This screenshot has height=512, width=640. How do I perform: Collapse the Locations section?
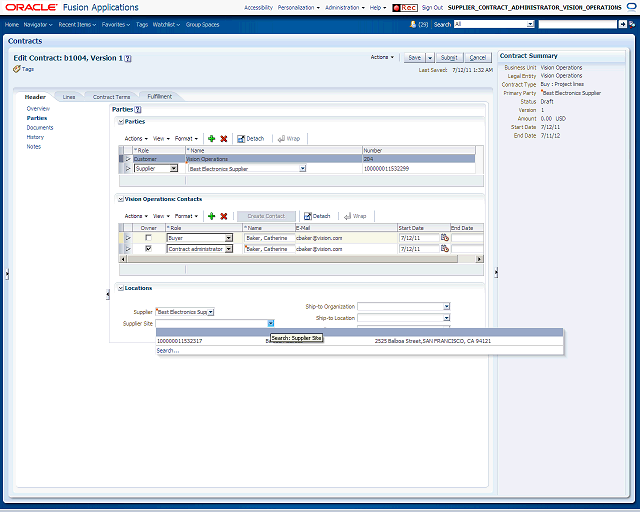click(121, 288)
